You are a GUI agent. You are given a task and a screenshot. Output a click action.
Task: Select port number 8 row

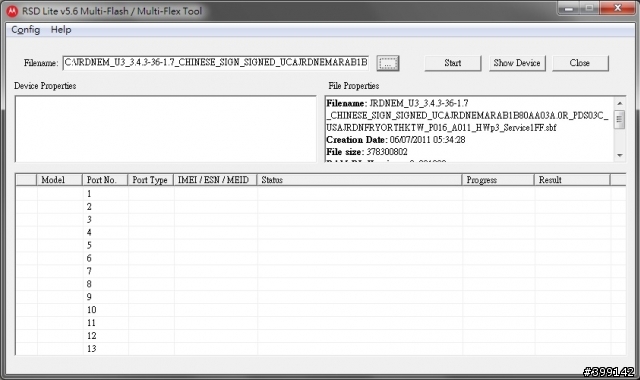[x=320, y=284]
